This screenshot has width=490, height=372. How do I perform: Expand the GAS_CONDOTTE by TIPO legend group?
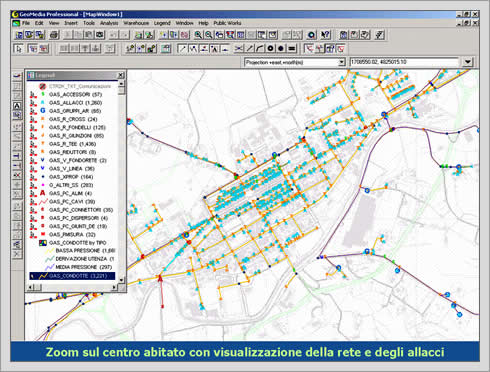[x=43, y=243]
